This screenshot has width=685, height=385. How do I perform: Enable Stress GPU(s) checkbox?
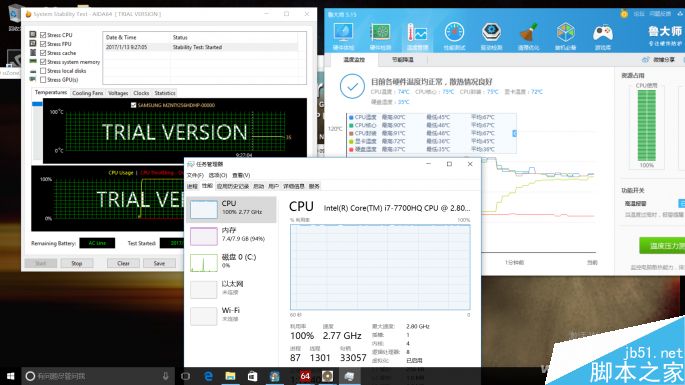click(43, 80)
